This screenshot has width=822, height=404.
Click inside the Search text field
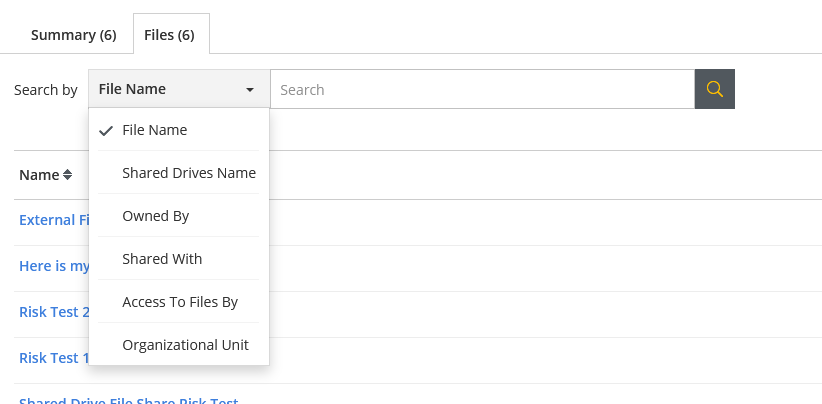(x=482, y=89)
